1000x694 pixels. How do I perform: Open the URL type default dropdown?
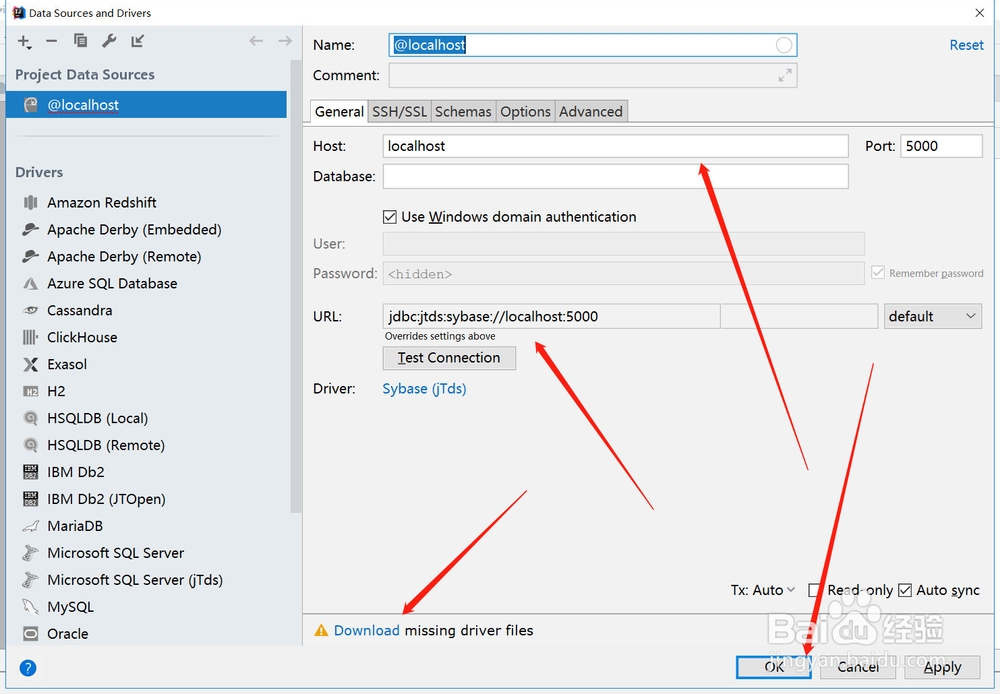(x=932, y=316)
